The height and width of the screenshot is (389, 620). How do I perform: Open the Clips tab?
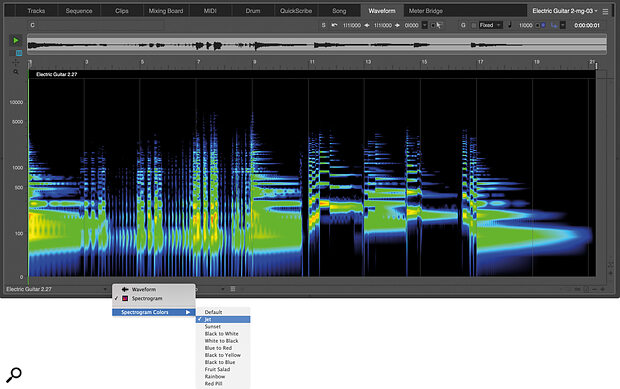pyautogui.click(x=121, y=11)
